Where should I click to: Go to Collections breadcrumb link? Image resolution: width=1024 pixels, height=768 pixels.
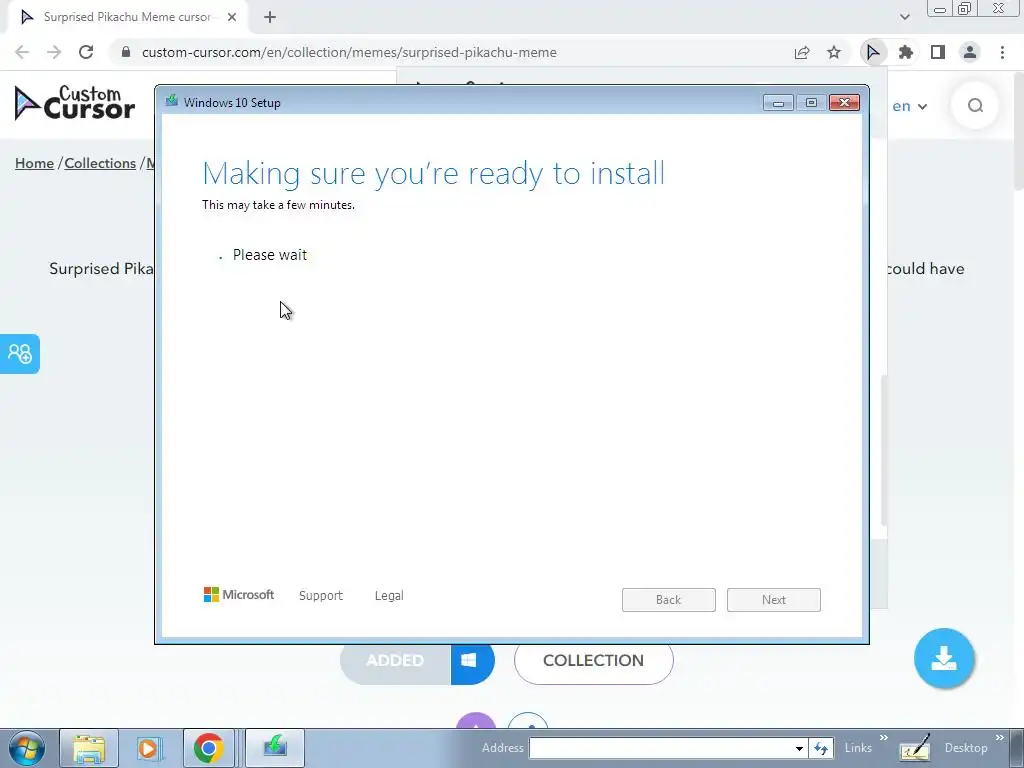click(100, 163)
